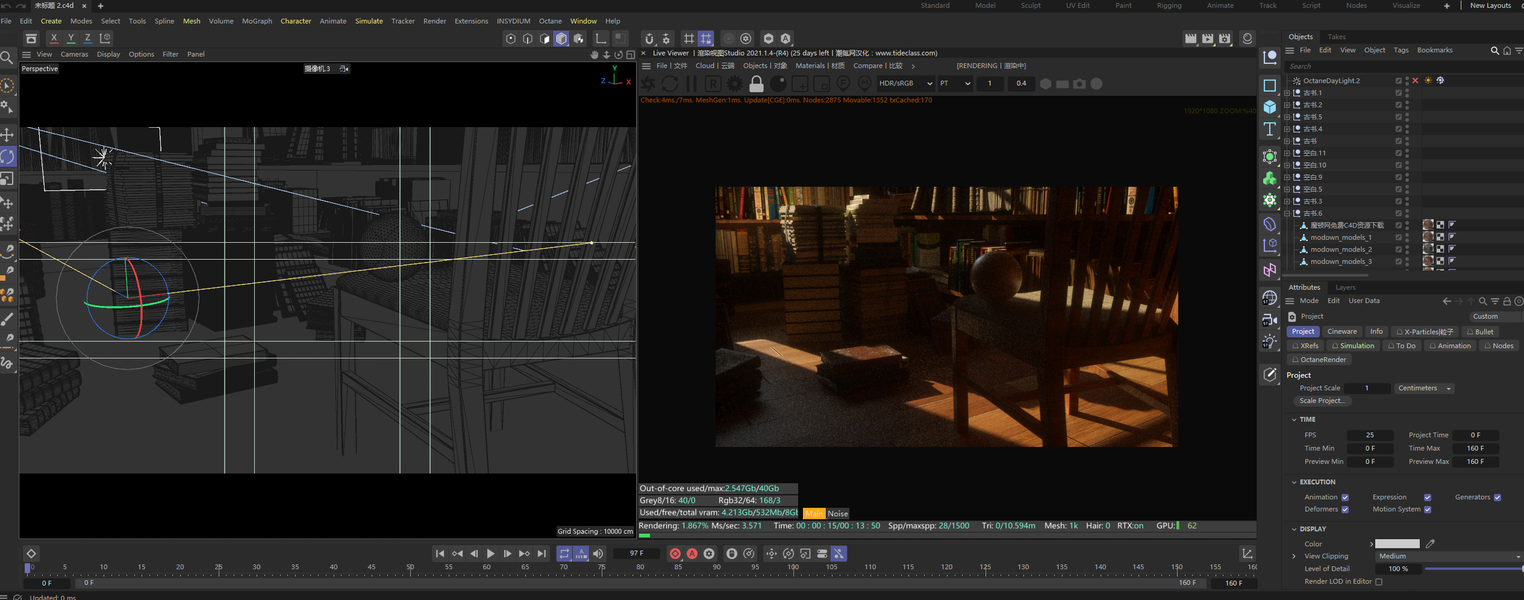Screen dimensions: 1524x600
Task: Click the Live Viewer region render R icon
Action: (712, 84)
